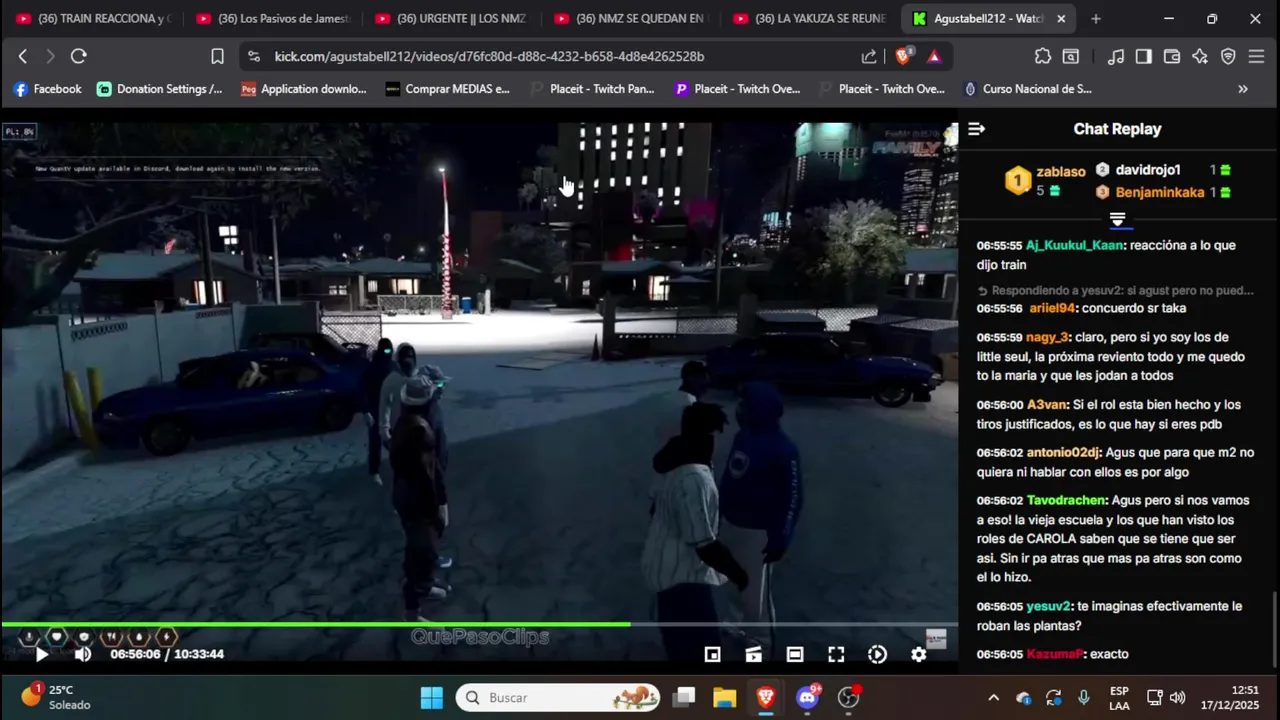Open the clip creation tool
The height and width of the screenshot is (720, 1280).
754,654
